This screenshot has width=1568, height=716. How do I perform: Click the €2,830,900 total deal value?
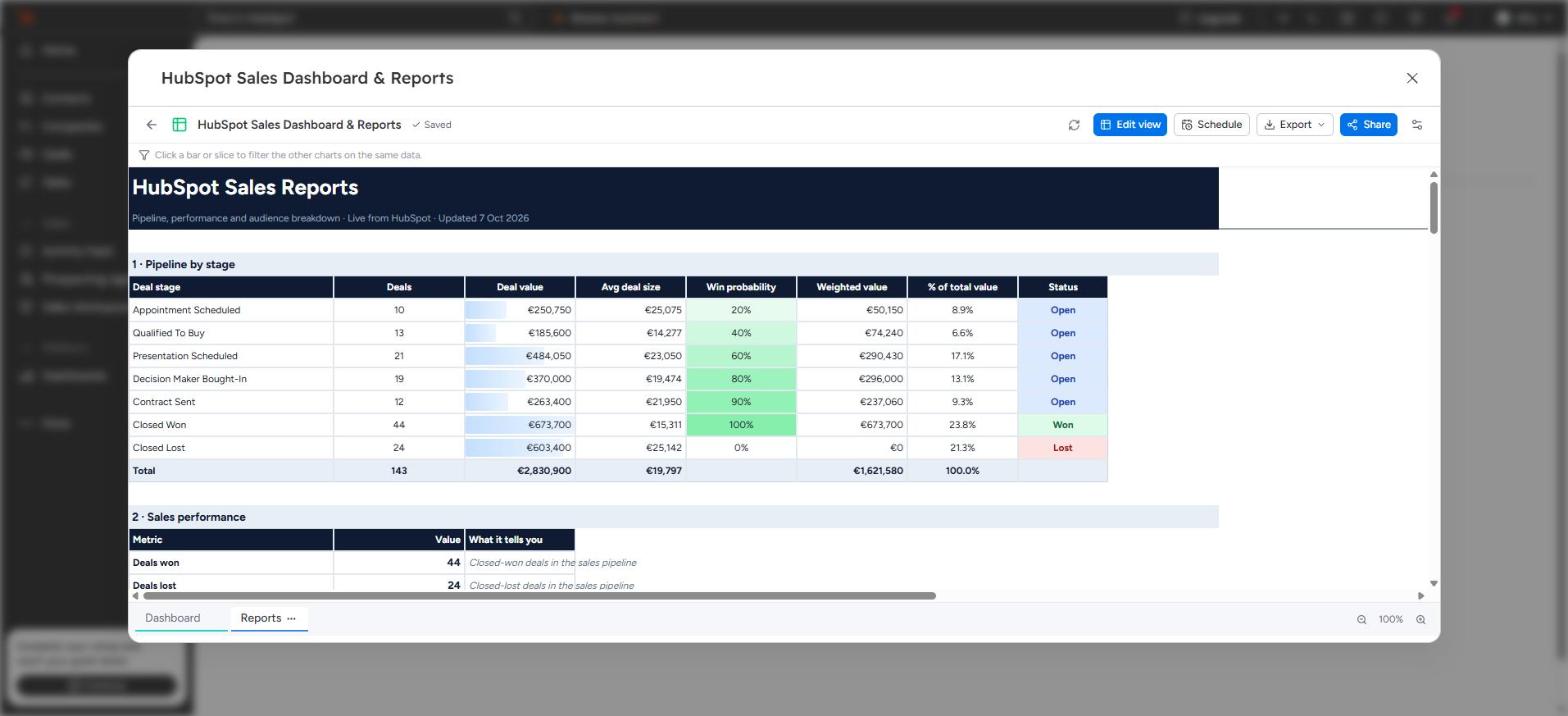(520, 471)
